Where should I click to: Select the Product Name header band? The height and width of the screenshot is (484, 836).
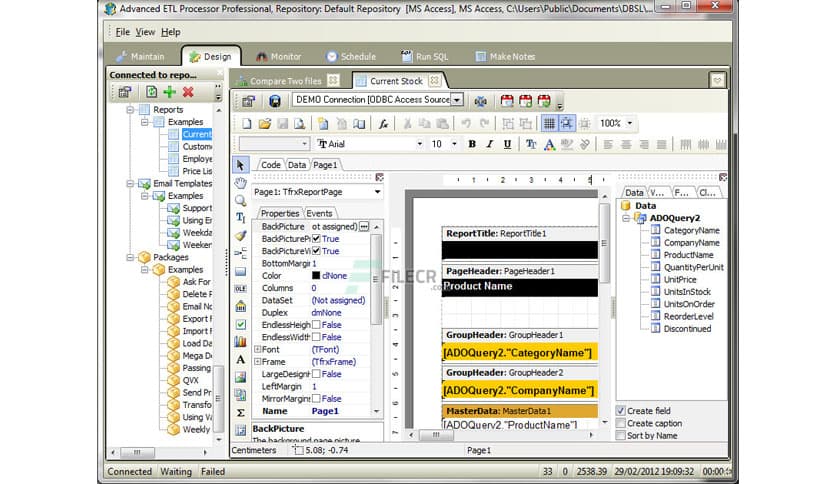pyautogui.click(x=520, y=287)
